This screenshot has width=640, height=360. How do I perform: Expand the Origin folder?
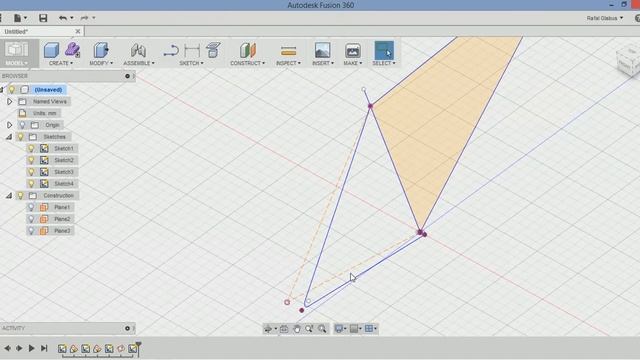tap(9, 125)
